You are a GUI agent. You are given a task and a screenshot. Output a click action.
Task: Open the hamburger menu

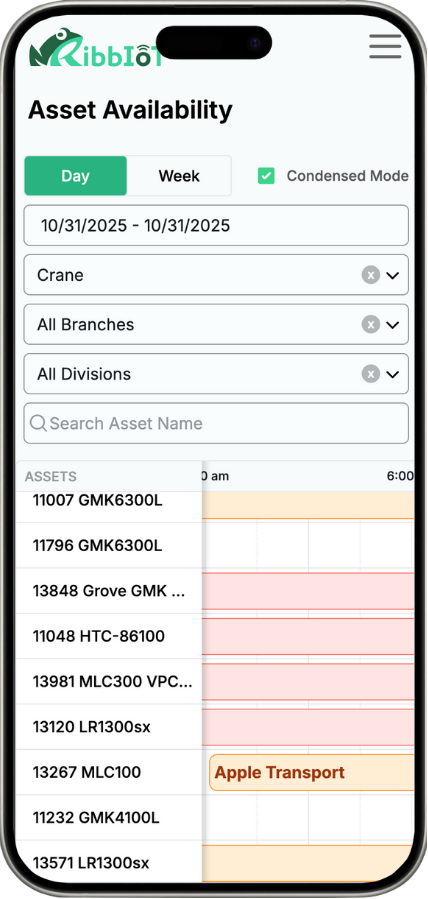pyautogui.click(x=385, y=46)
